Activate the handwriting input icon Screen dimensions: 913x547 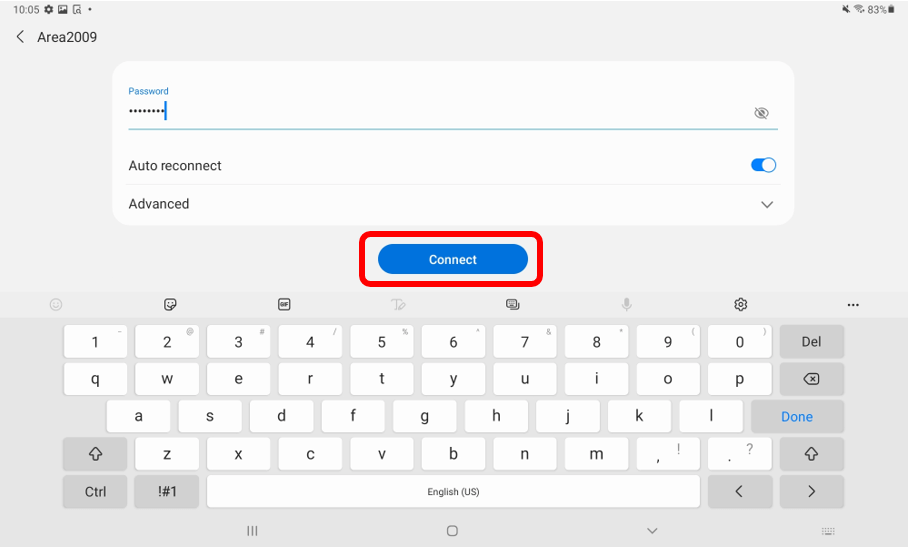[x=398, y=305]
